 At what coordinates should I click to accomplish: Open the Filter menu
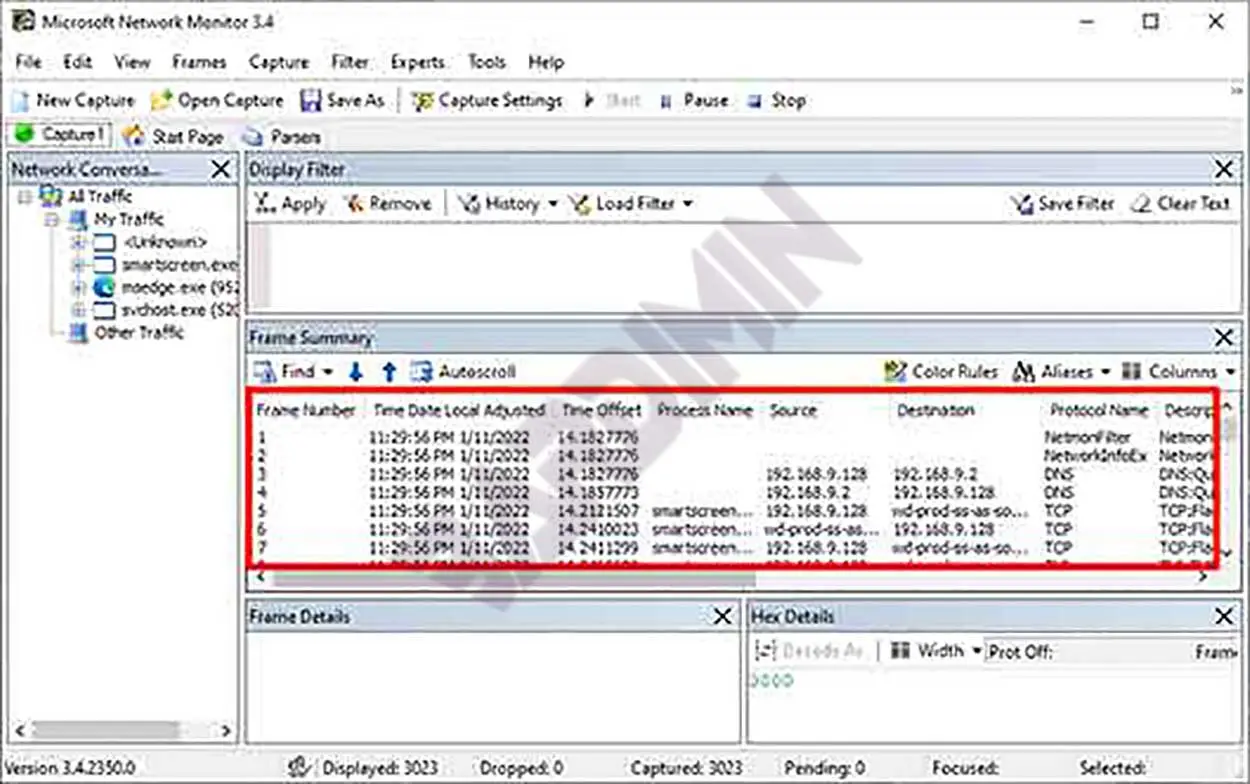349,62
